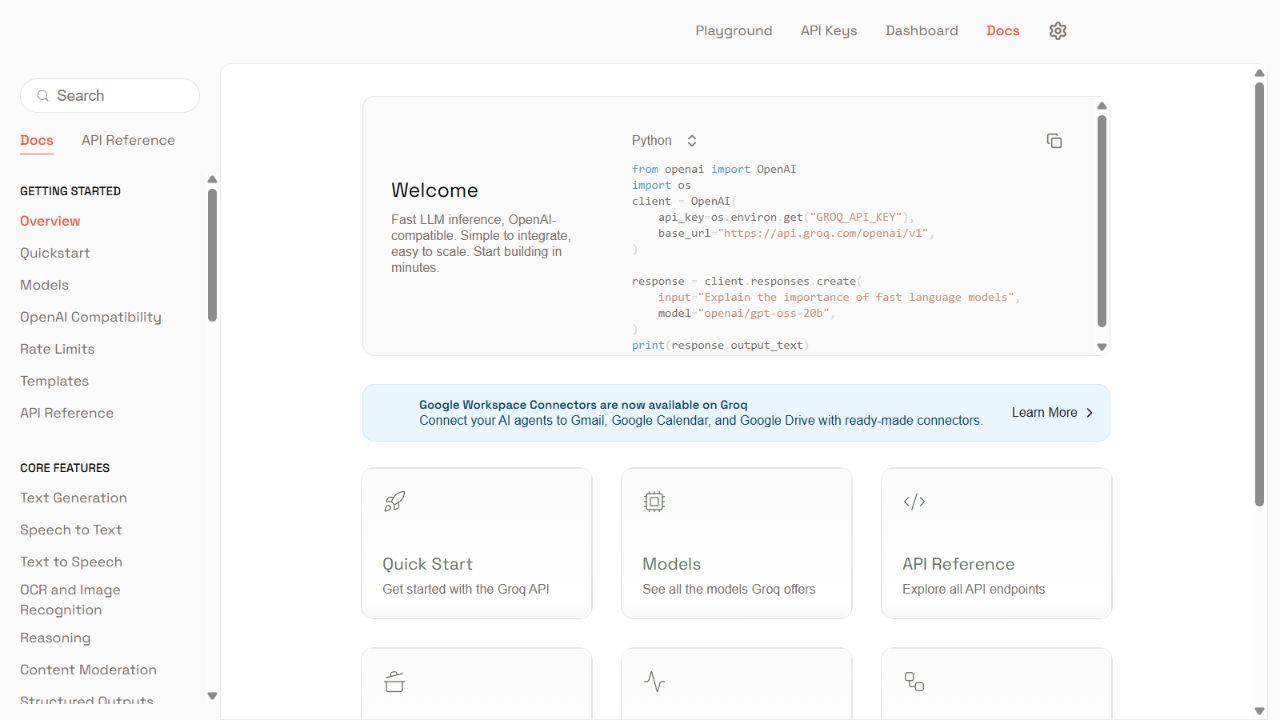Click the CORE FEATURES section heading
1280x720 pixels.
click(x=65, y=468)
